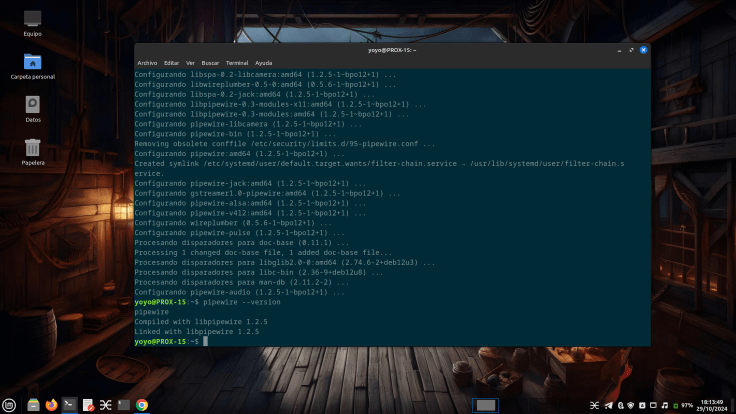This screenshot has width=736, height=414.
Task: Expand the Terminal menu
Action: pyautogui.click(x=237, y=62)
